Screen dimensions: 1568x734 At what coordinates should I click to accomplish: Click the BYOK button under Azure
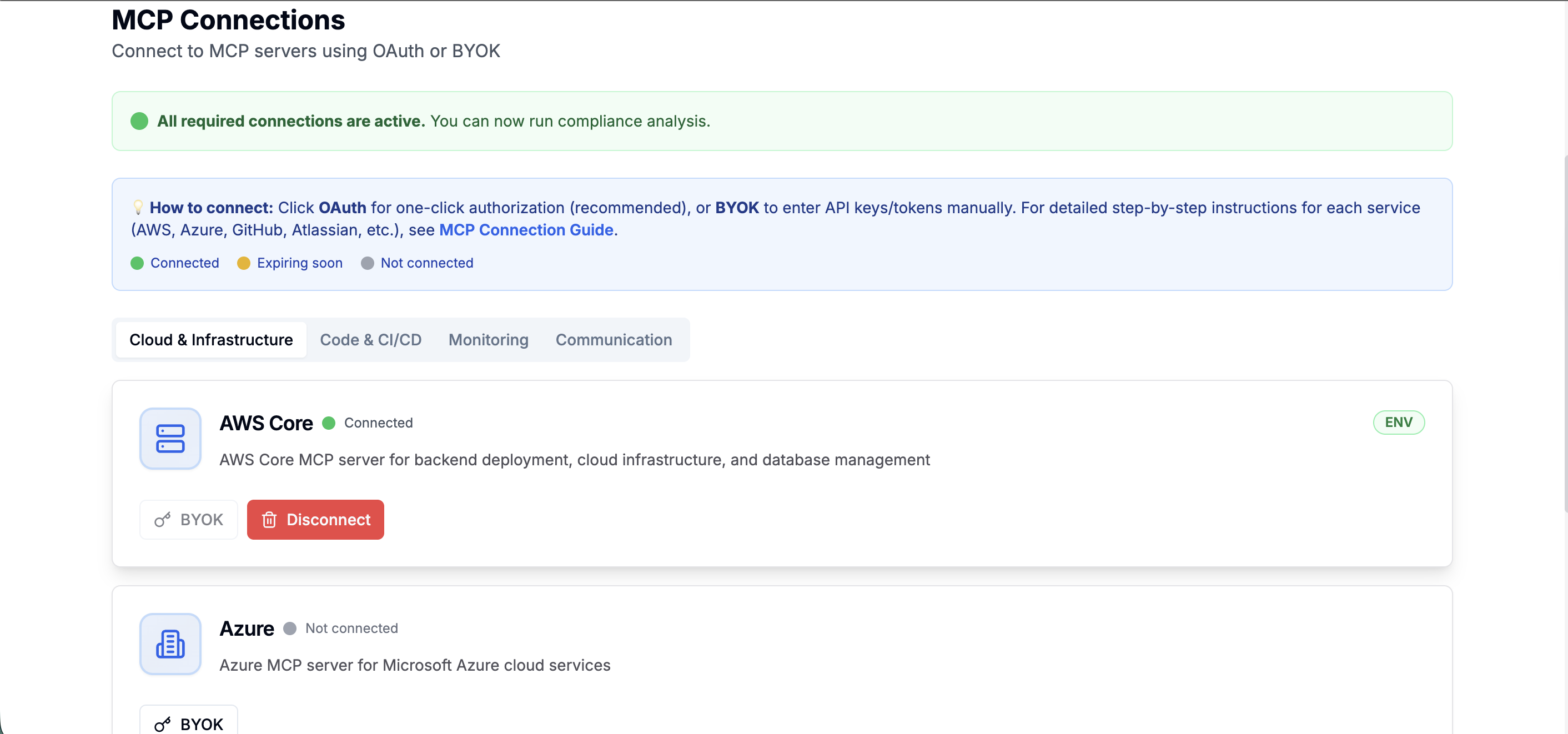189,723
